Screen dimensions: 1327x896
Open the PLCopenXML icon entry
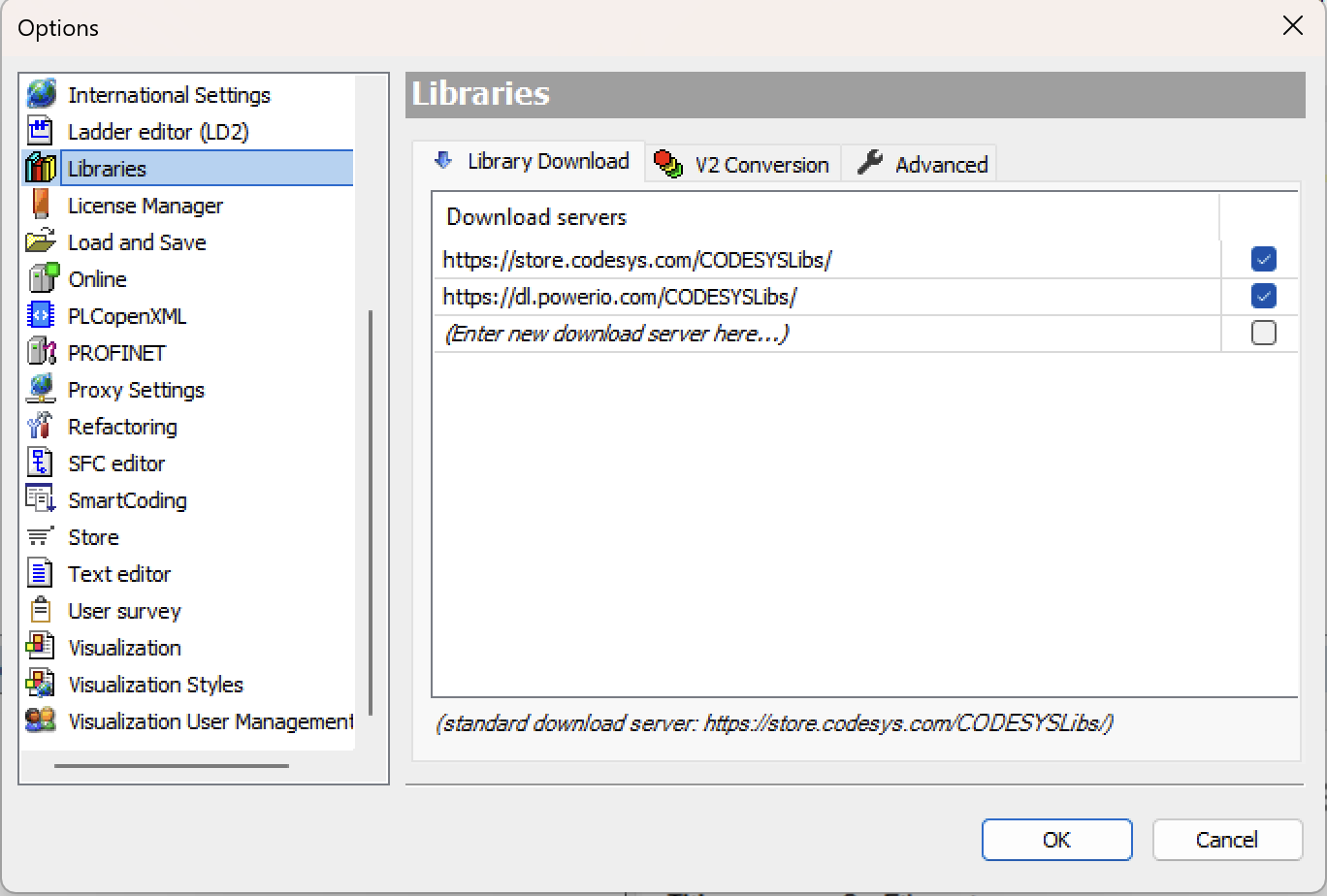41,316
